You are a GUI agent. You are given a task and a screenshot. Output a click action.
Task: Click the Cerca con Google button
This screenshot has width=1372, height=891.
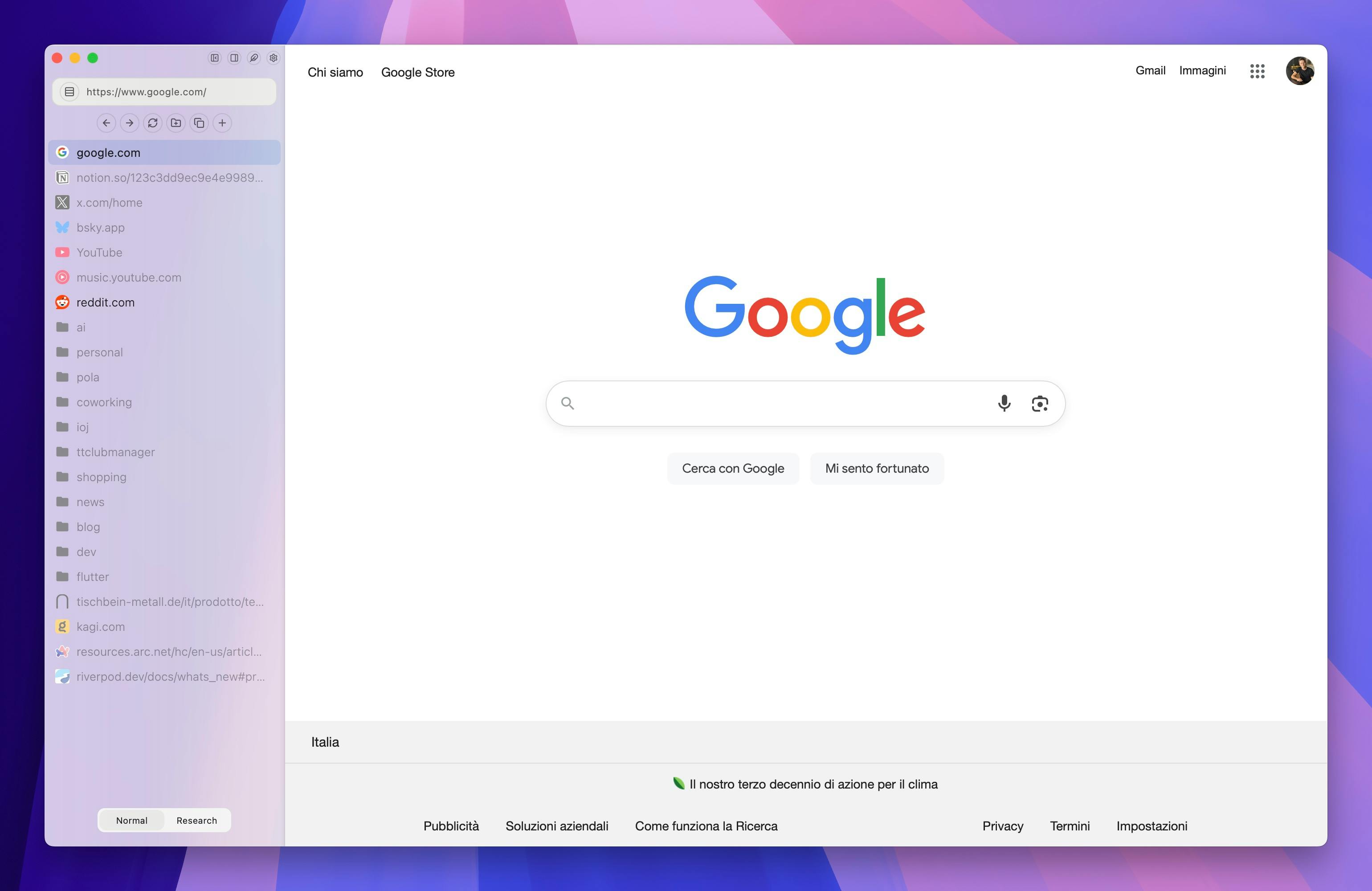pos(733,468)
